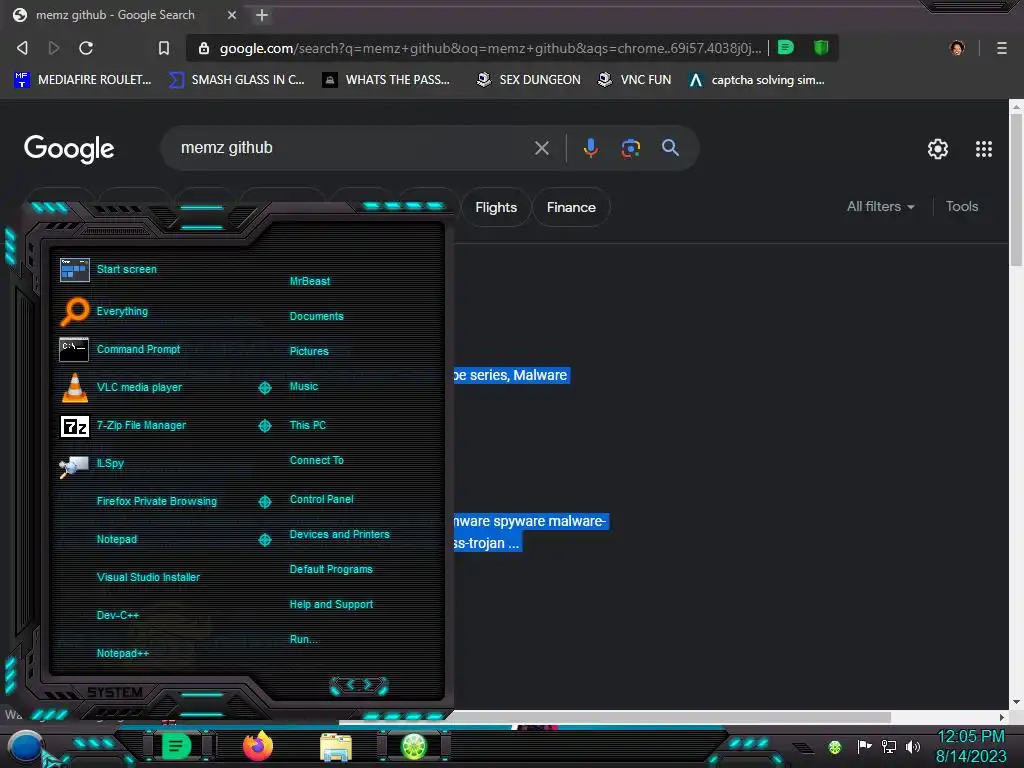This screenshot has width=1024, height=768.
Task: Open the Tools options
Action: click(961, 206)
